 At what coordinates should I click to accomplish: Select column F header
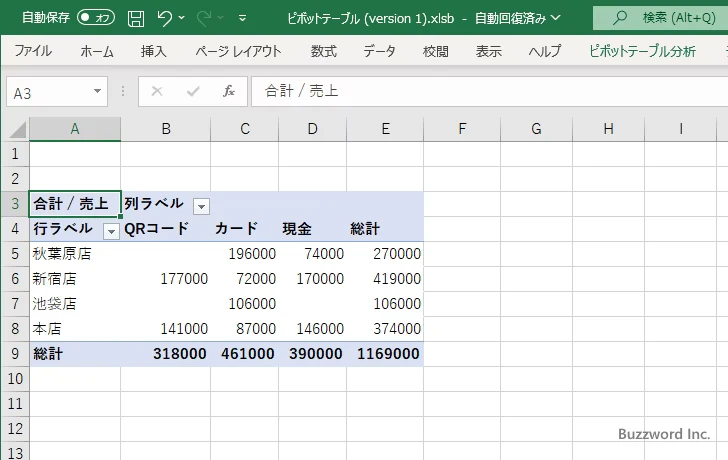click(462, 129)
